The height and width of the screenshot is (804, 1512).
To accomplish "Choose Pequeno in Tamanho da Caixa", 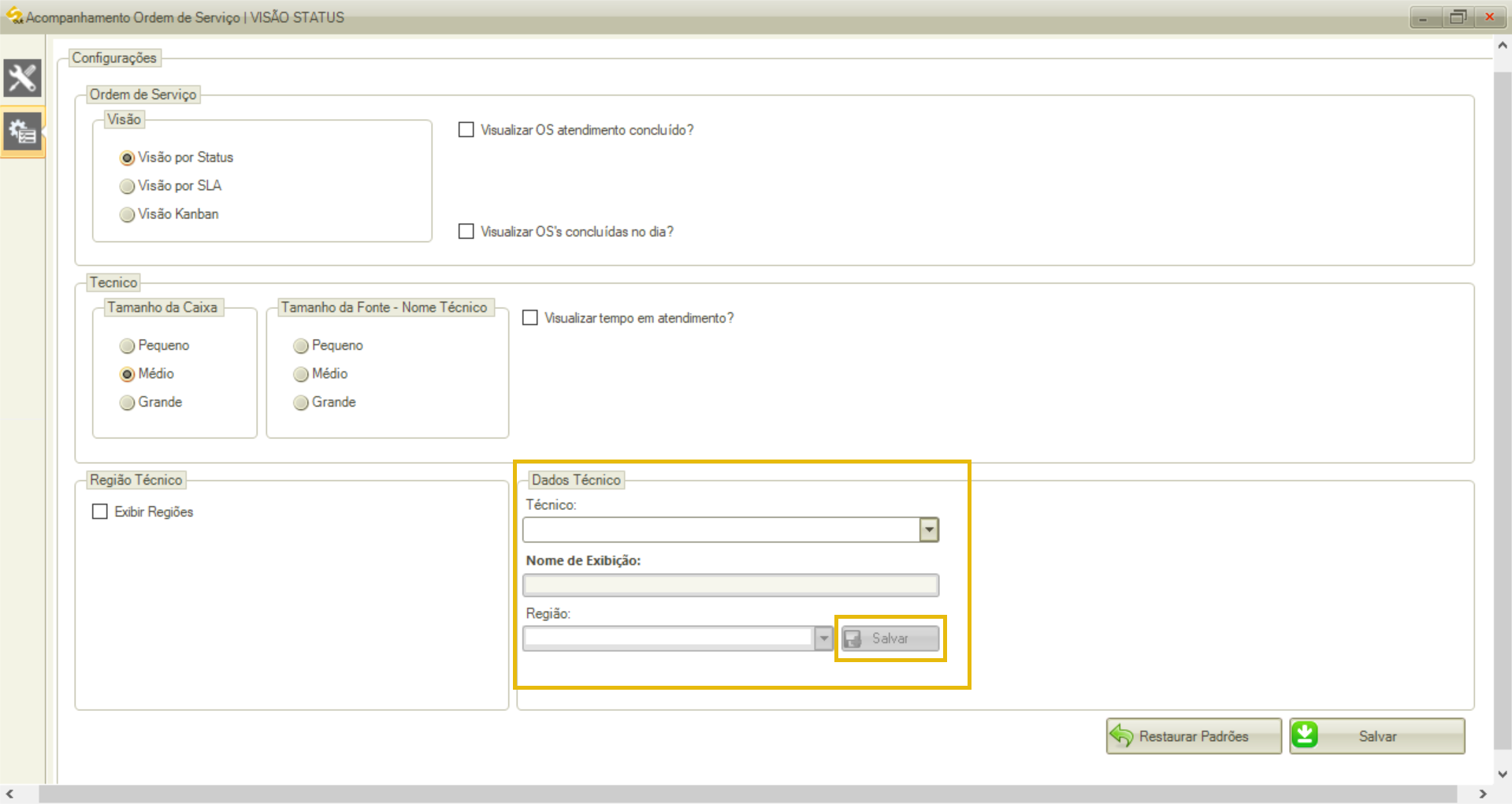I will click(x=127, y=346).
